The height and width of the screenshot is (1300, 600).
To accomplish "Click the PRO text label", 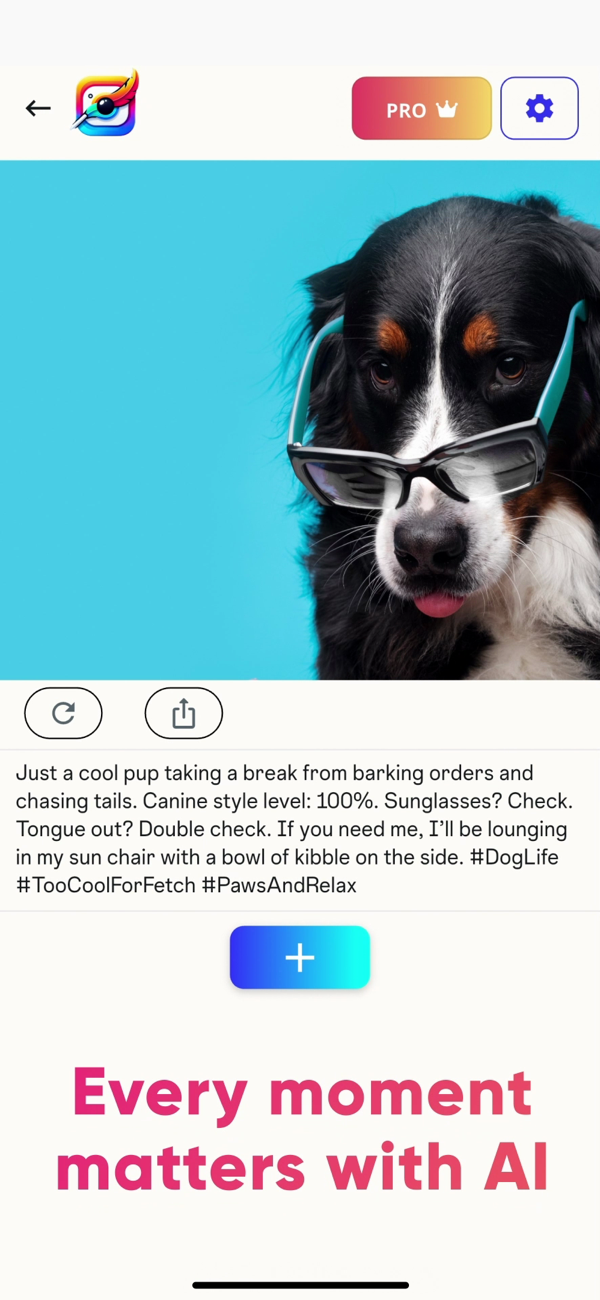I will tap(406, 110).
